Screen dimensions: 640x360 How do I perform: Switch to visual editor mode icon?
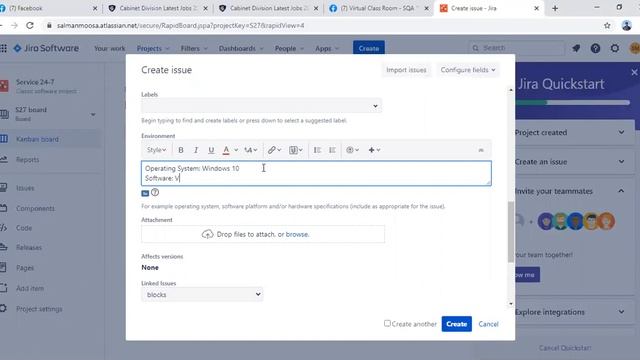point(145,193)
